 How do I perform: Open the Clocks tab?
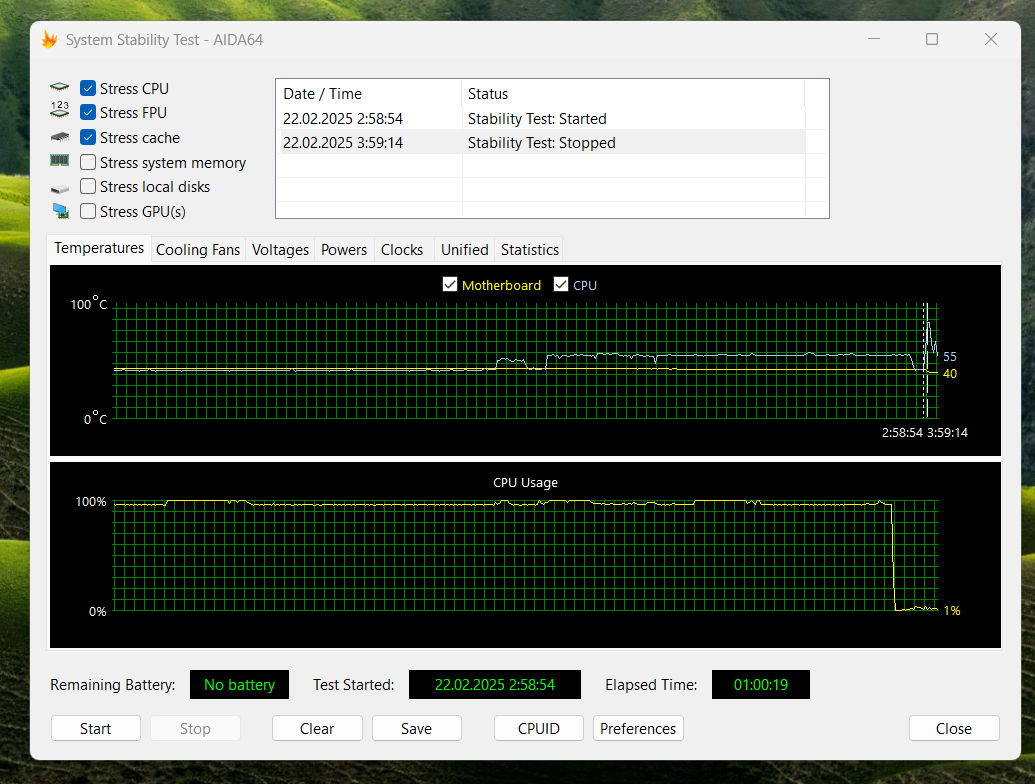click(402, 250)
